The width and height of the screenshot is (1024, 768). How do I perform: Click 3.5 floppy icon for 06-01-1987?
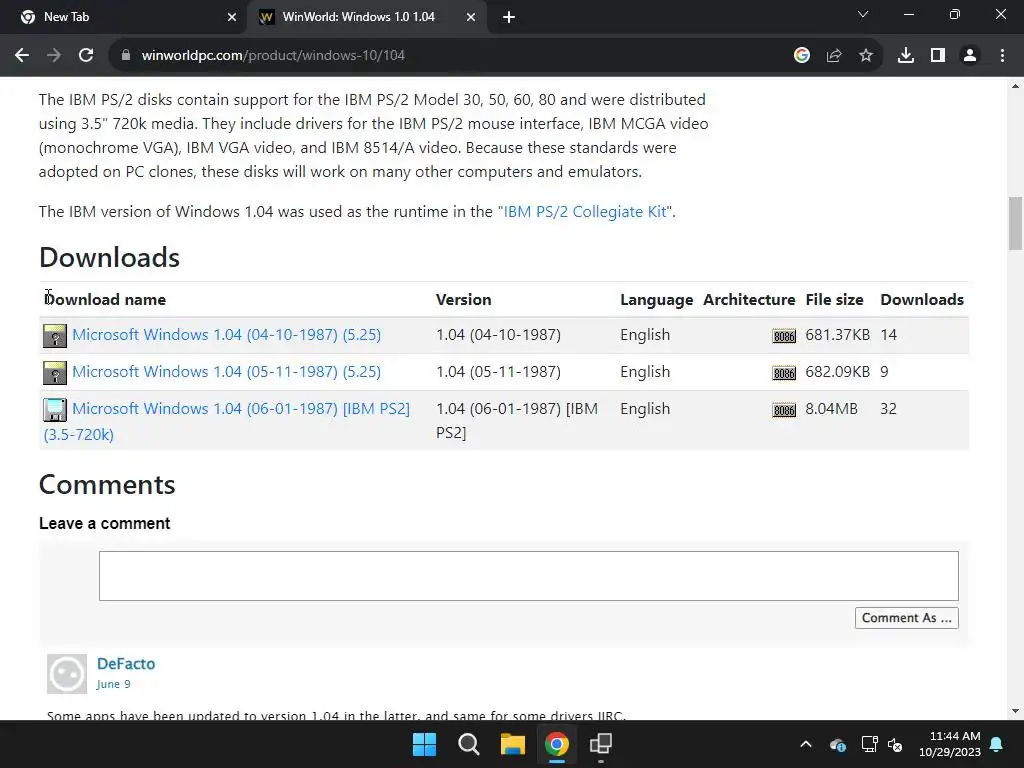(55, 410)
